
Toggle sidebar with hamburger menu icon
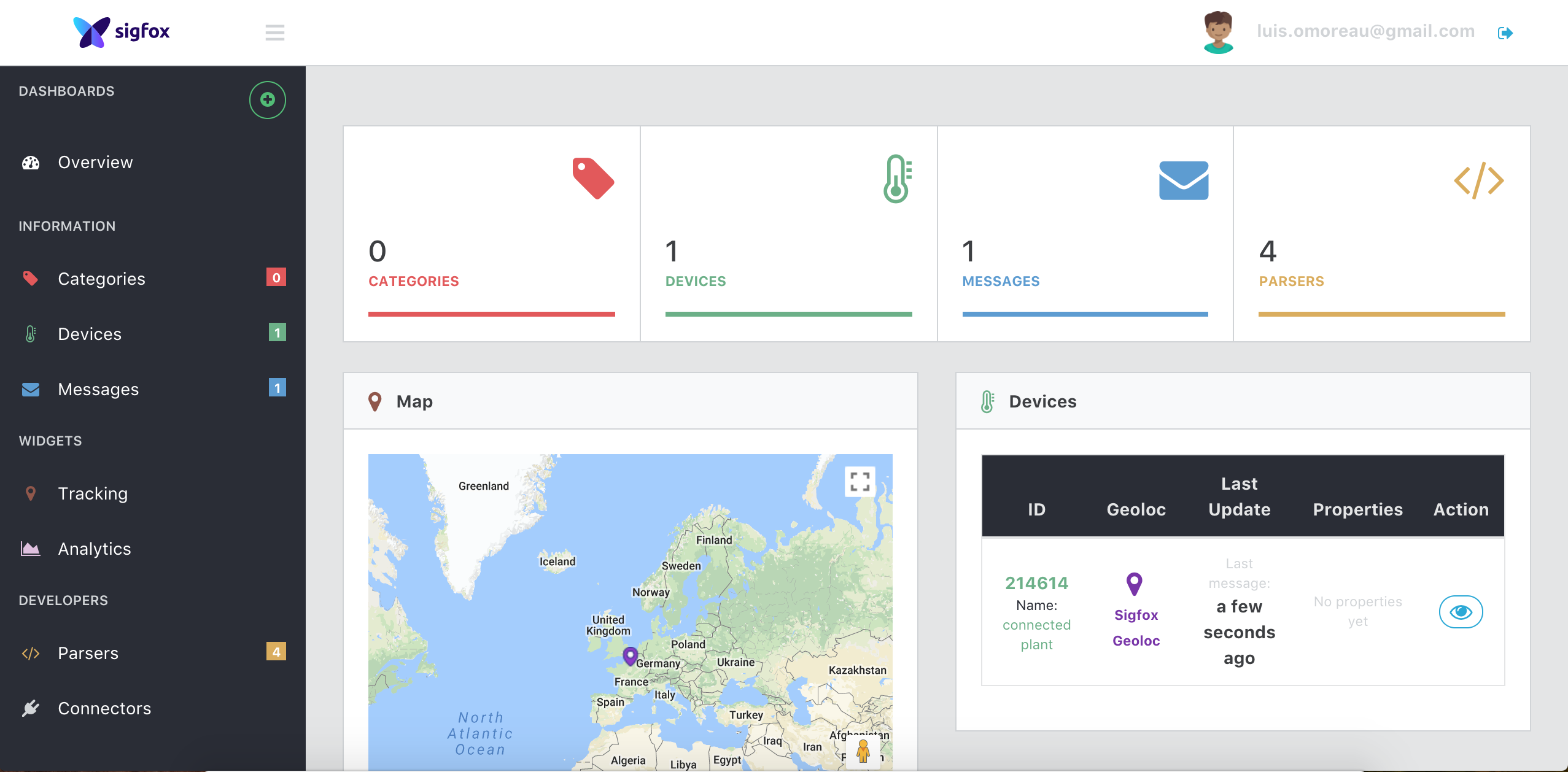coord(274,33)
